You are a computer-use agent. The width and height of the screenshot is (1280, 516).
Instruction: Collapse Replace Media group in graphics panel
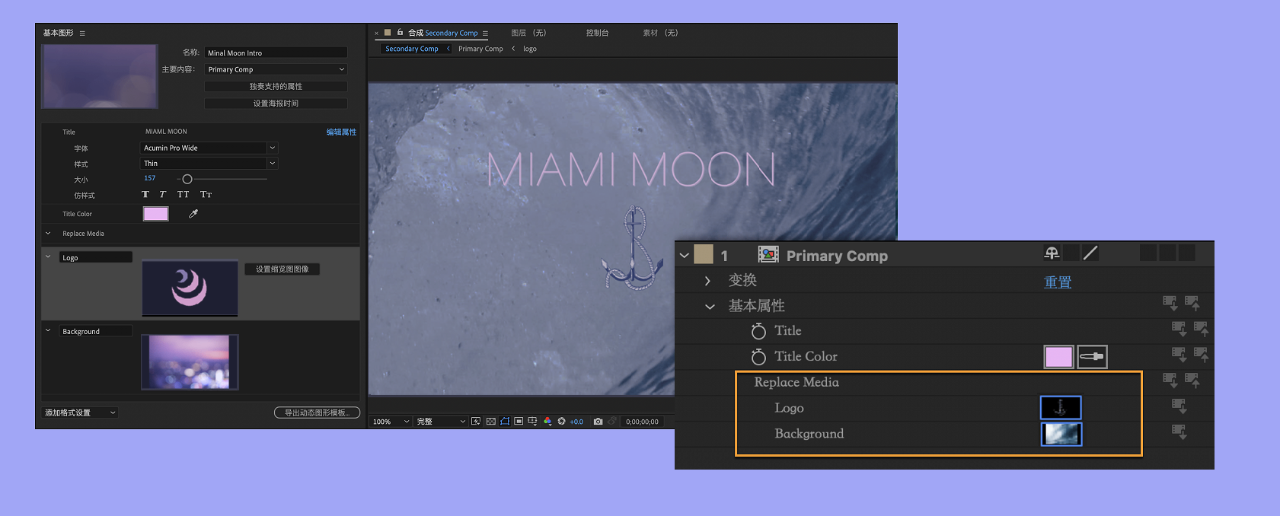tap(47, 233)
